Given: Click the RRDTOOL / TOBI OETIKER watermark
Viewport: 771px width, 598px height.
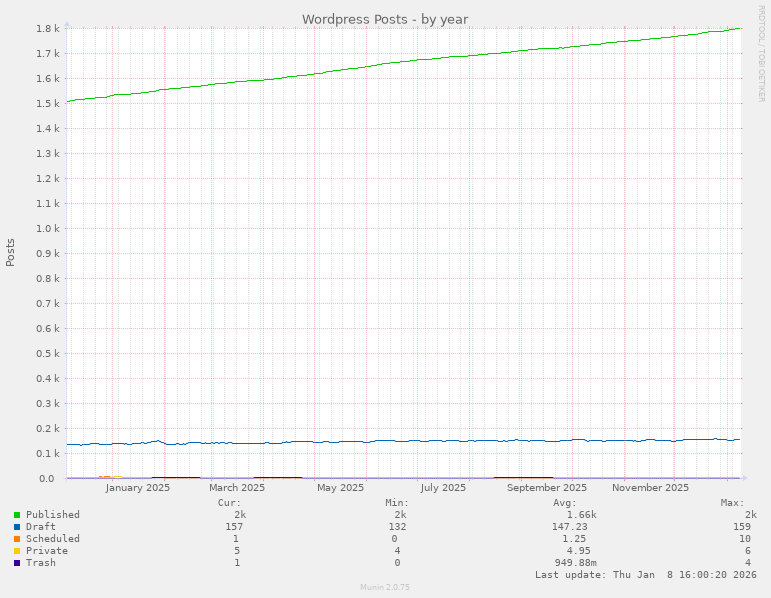Looking at the screenshot, I should 761,52.
